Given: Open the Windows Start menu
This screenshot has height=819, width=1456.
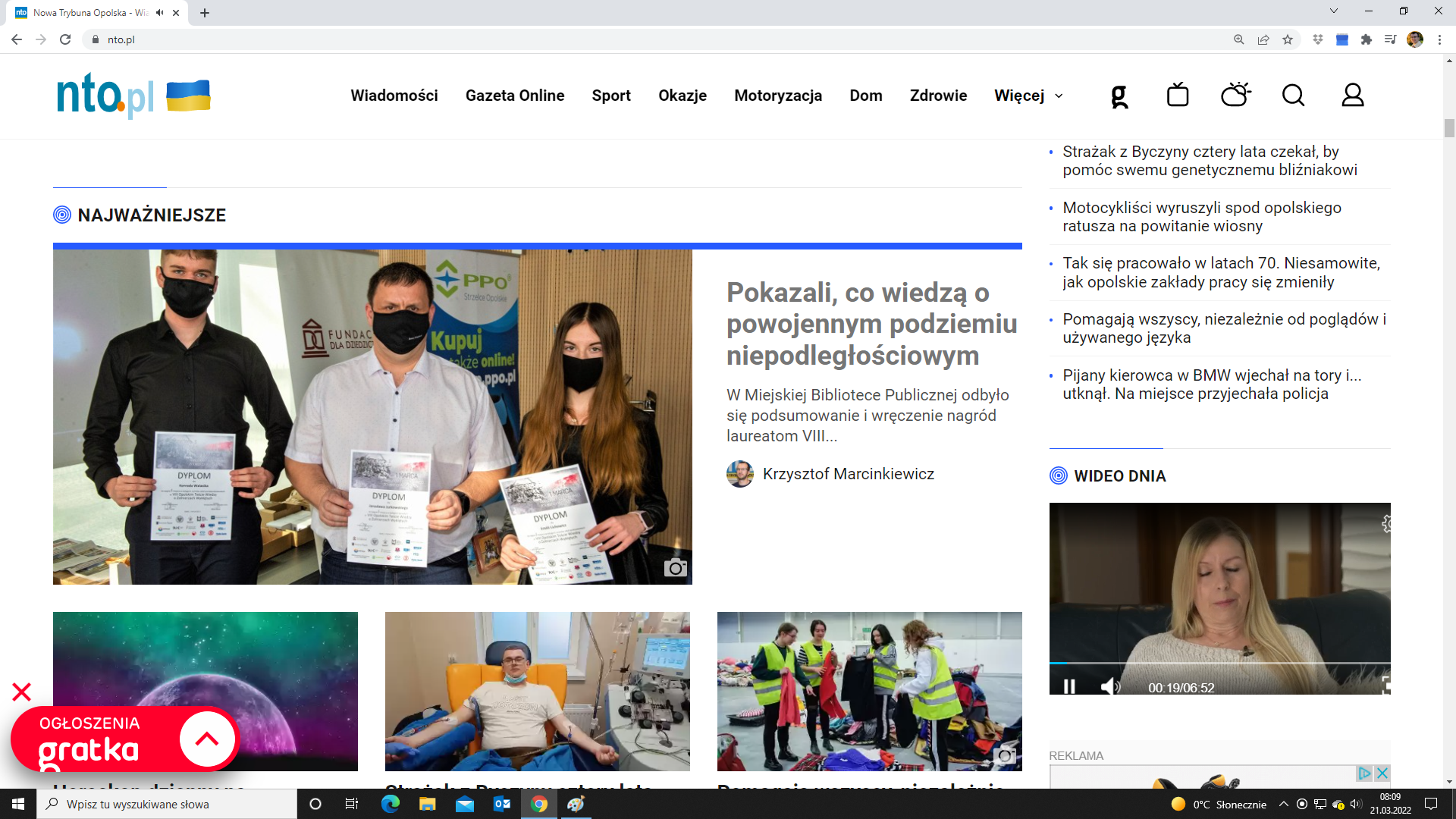Looking at the screenshot, I should coord(18,804).
